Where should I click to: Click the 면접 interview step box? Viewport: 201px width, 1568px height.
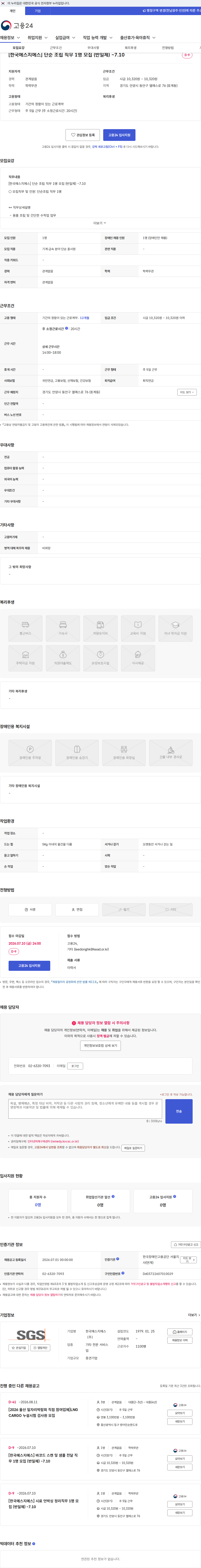[77, 909]
